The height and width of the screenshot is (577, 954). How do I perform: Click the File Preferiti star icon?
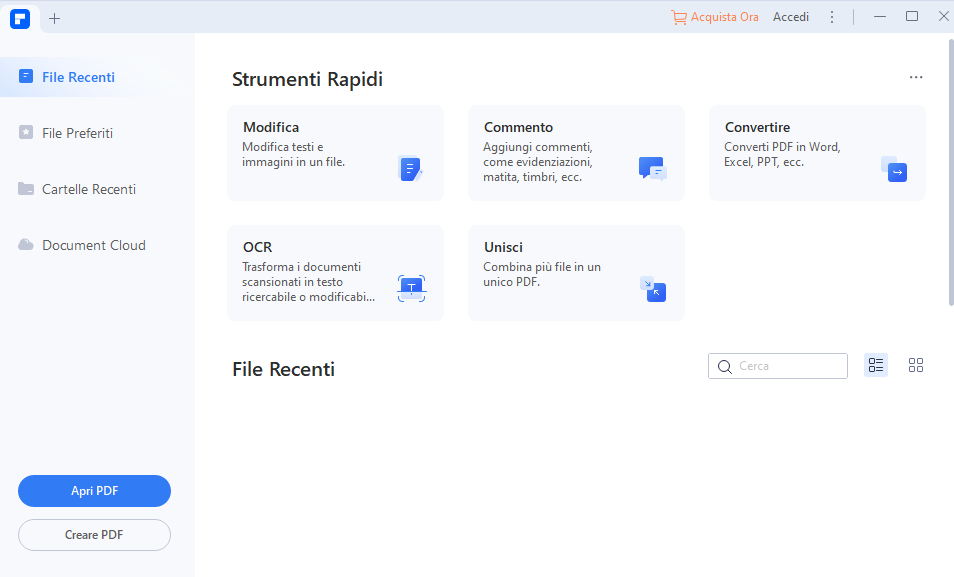coord(26,132)
